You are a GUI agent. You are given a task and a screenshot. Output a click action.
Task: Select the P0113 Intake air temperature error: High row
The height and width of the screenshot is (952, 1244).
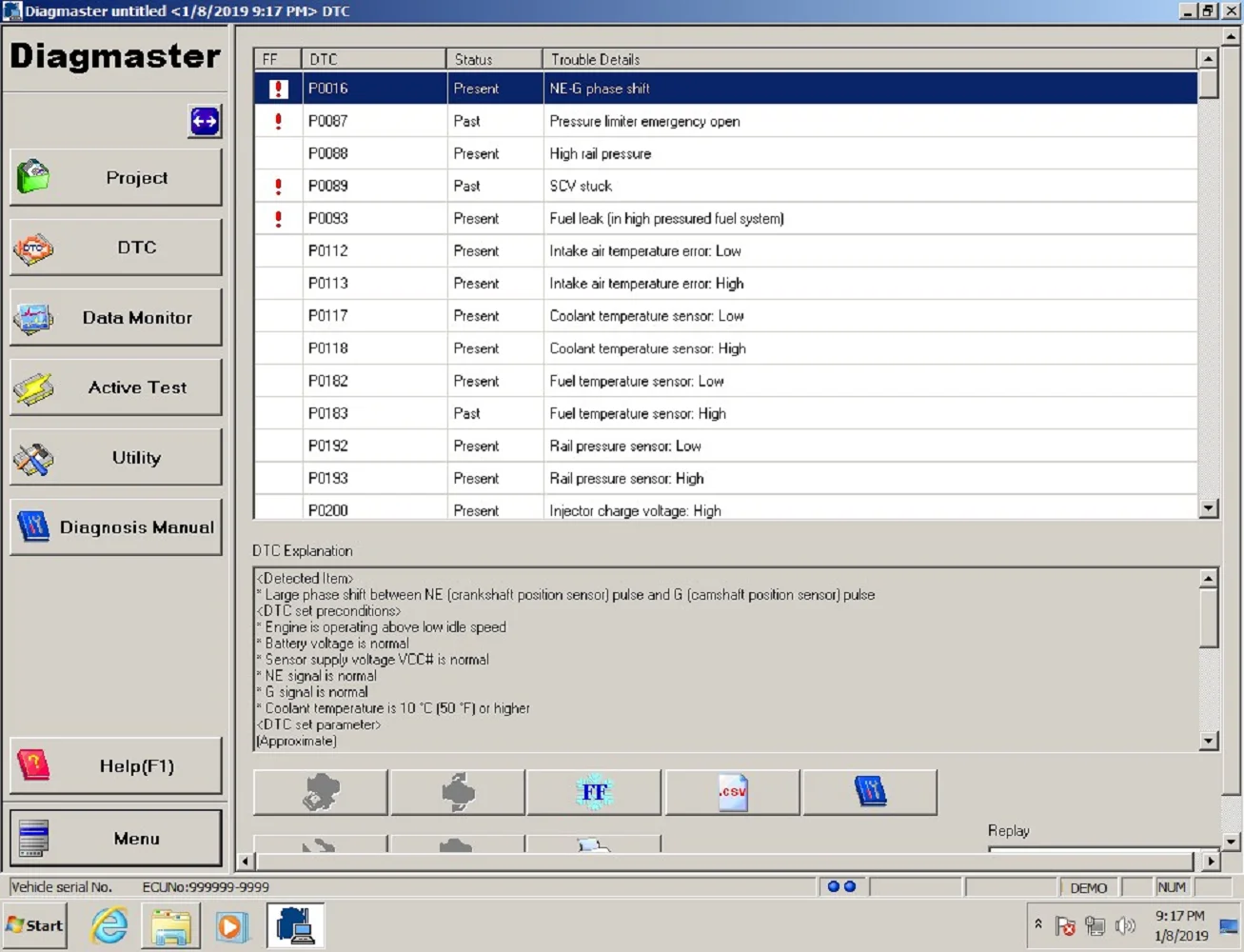[x=725, y=283]
